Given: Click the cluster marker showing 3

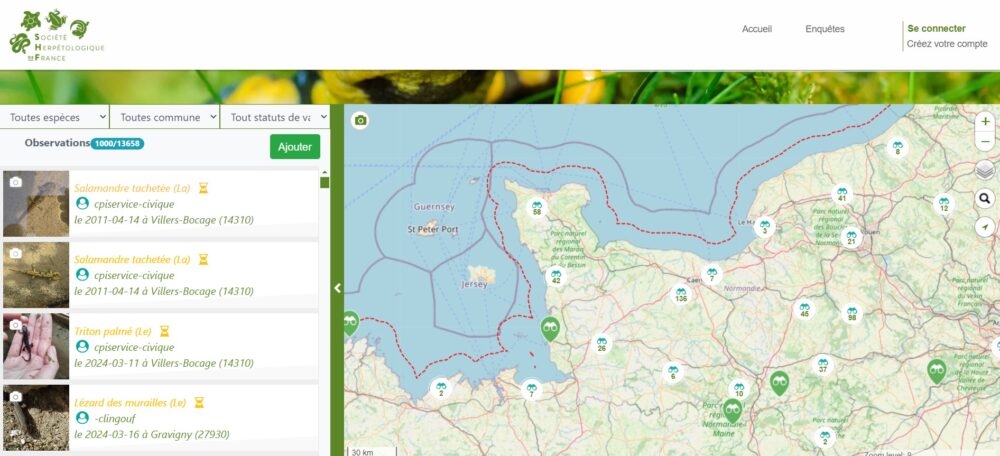Looking at the screenshot, I should click(765, 226).
